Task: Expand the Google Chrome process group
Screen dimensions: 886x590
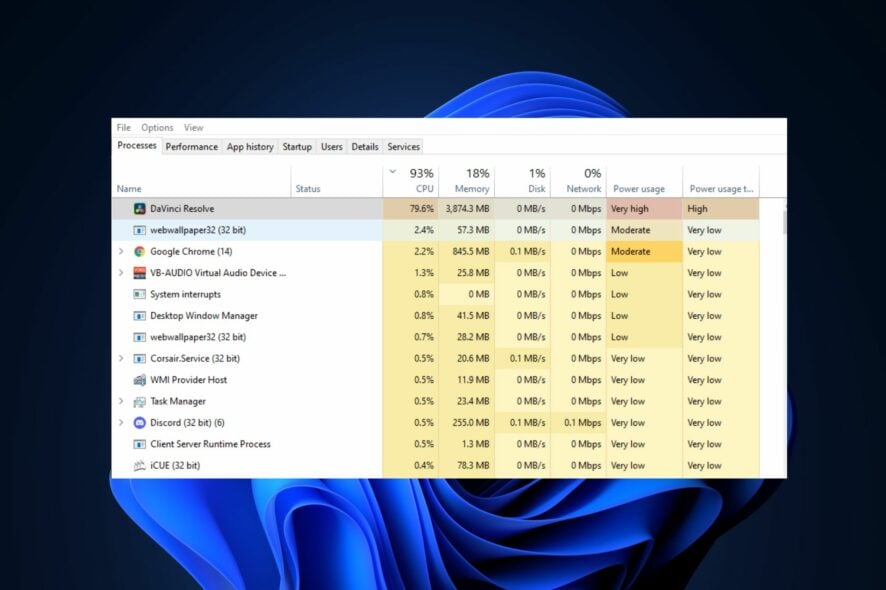Action: (x=121, y=251)
